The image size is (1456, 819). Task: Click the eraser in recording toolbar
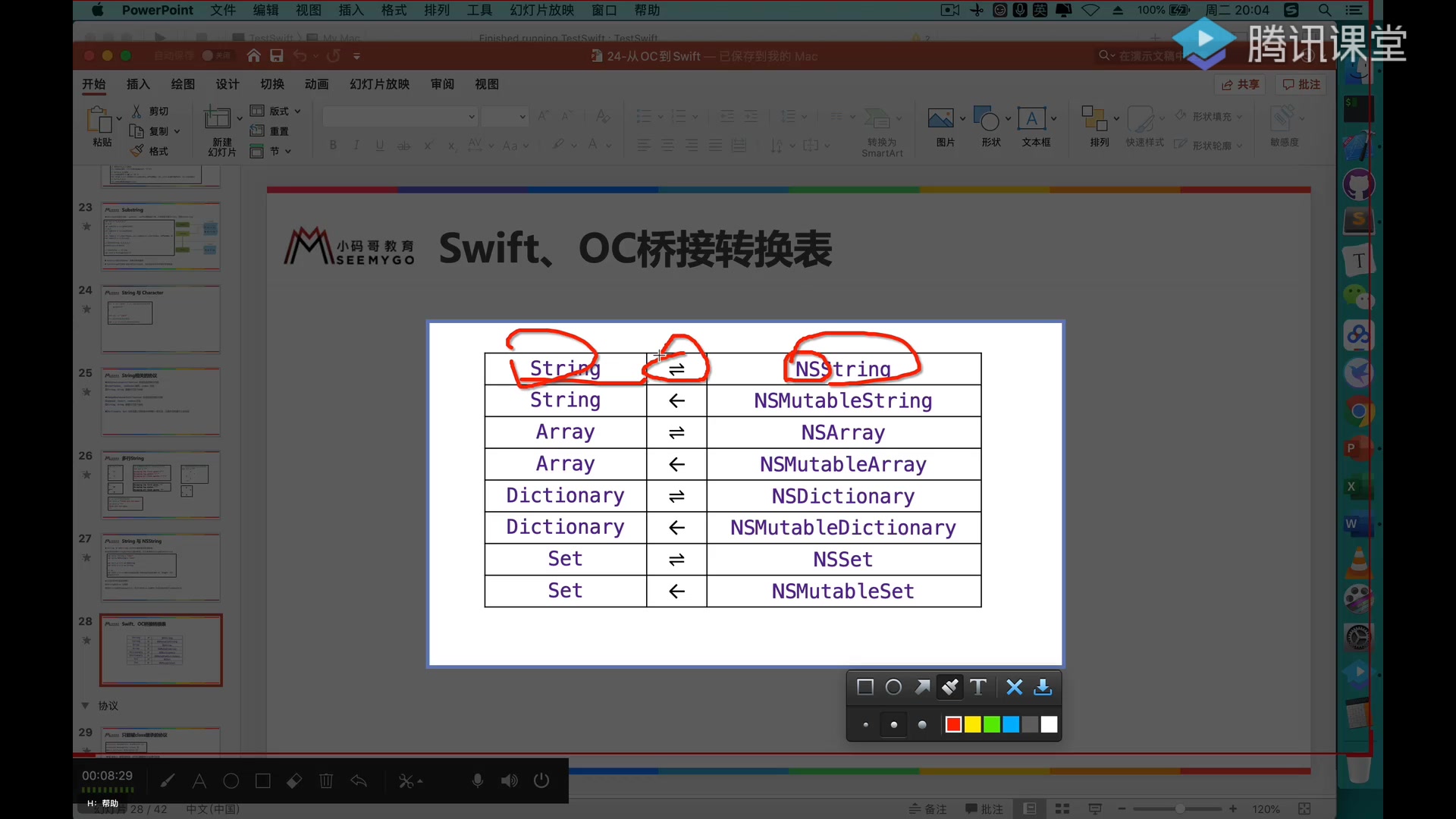[x=294, y=780]
